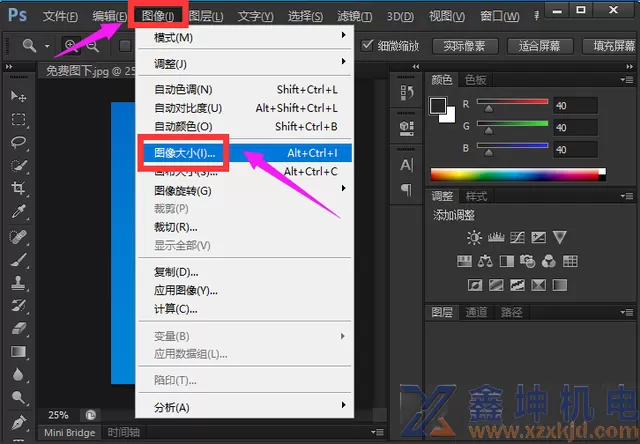Open the 图层(L) menu
The height and width of the screenshot is (444, 640).
tap(206, 16)
